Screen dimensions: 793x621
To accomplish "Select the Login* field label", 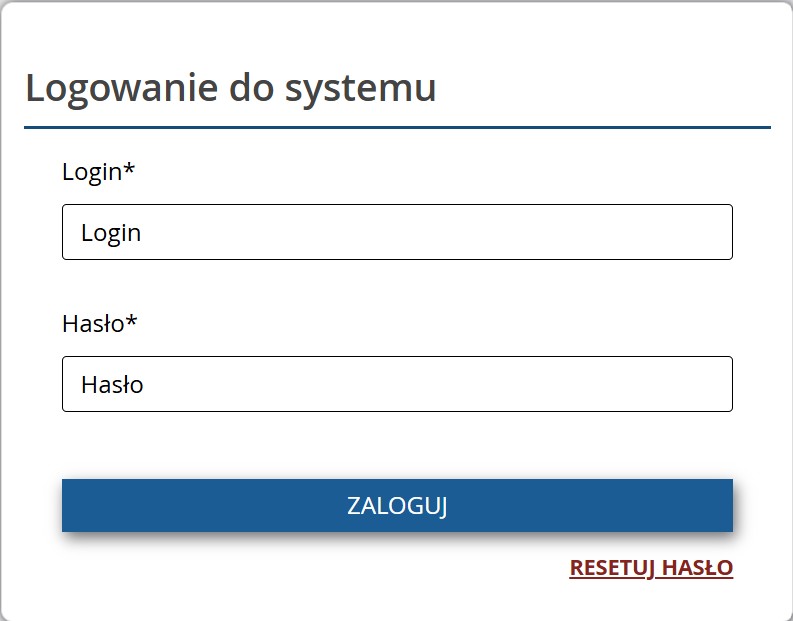I will tap(99, 172).
